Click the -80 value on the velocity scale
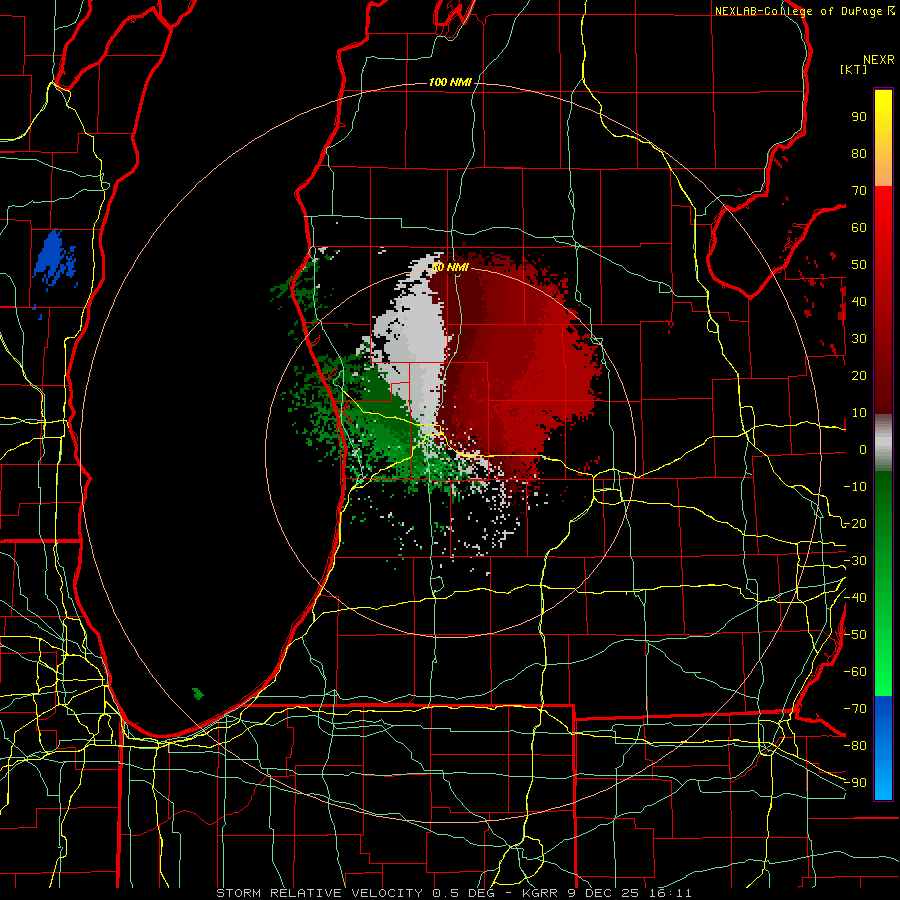Screen dimensions: 900x900 (x=855, y=746)
